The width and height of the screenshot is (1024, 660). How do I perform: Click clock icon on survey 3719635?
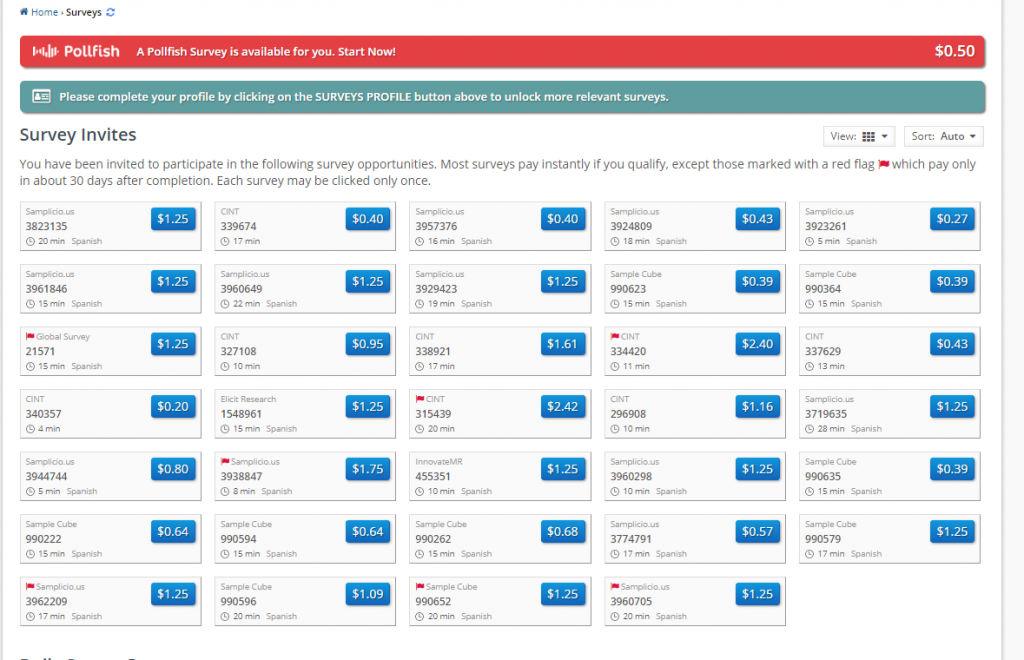pyautogui.click(x=810, y=429)
